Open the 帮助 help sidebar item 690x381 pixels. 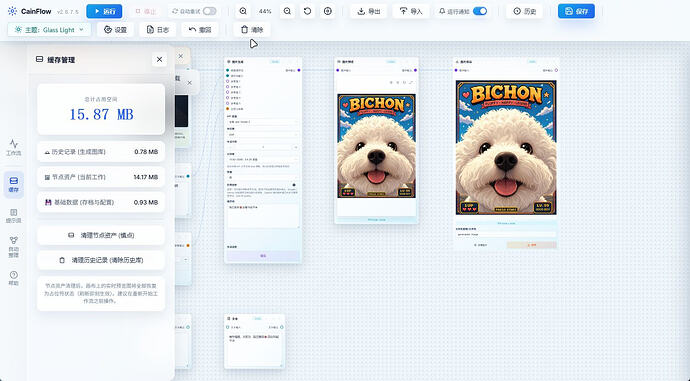(14, 278)
